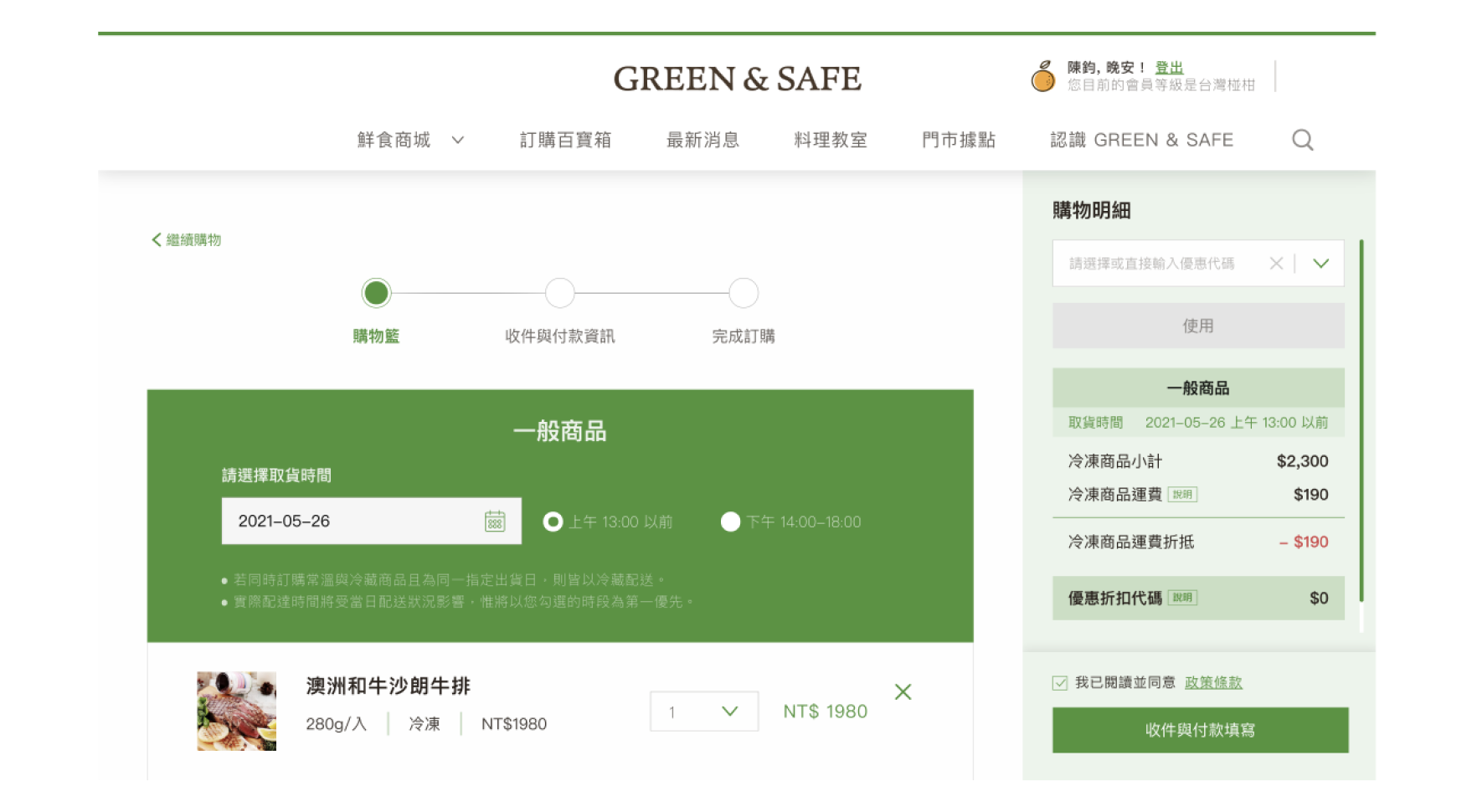
Task: Select morning before 13:00 pickup time
Action: click(553, 522)
